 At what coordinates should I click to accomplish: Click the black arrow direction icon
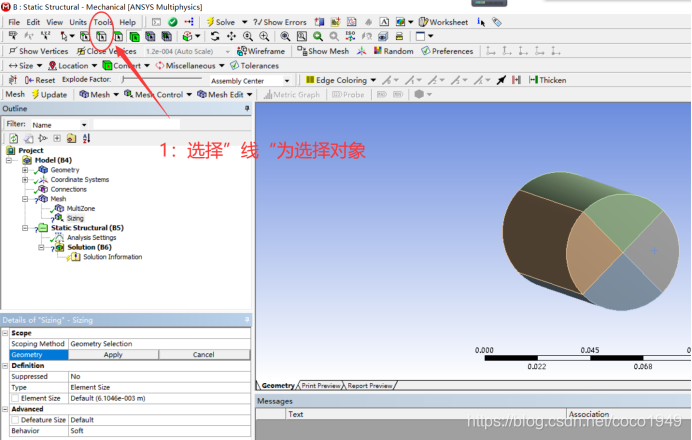pyautogui.click(x=501, y=80)
